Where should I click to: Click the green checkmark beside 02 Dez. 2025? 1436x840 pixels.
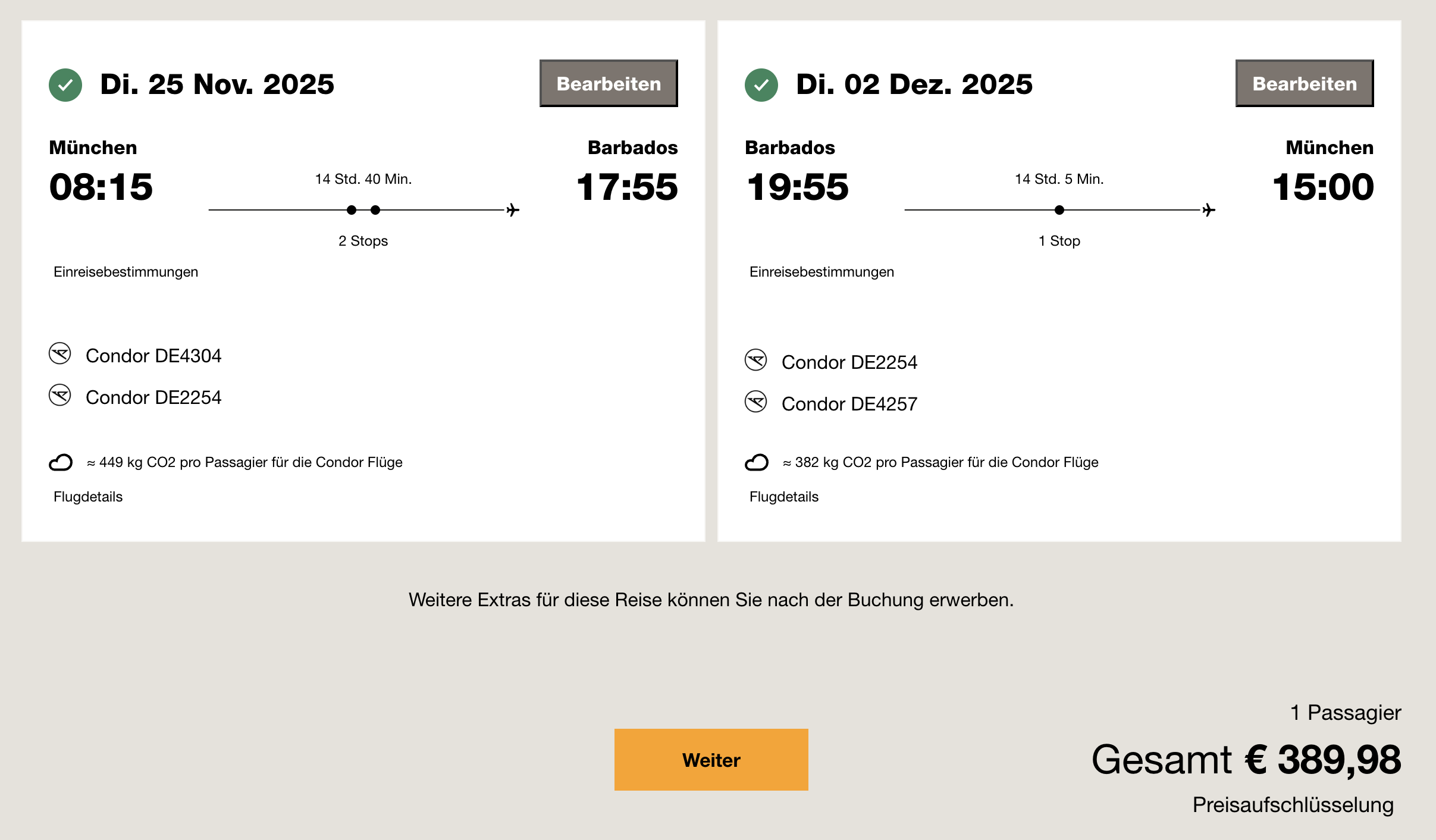[x=761, y=85]
